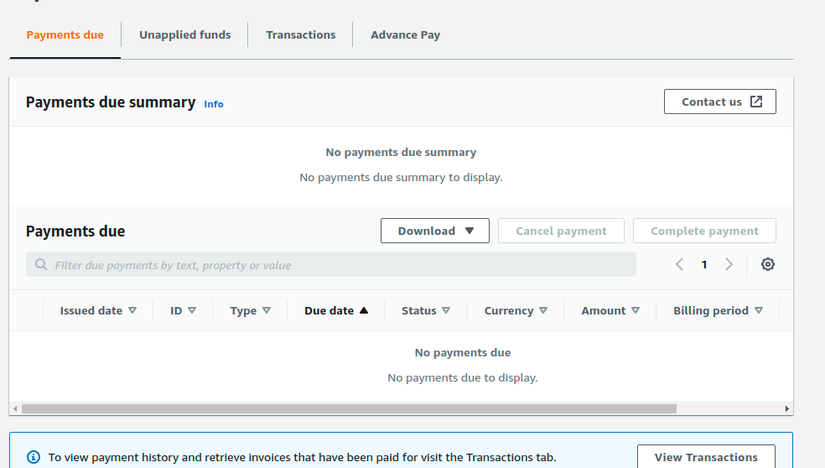This screenshot has height=468, width=825.
Task: Click the horizontal table scrollbar
Action: point(350,408)
